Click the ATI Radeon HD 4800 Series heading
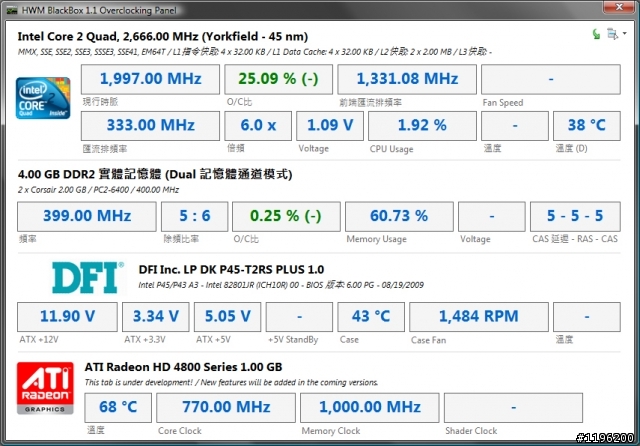Image resolution: width=640 pixels, height=446 pixels. 183,367
